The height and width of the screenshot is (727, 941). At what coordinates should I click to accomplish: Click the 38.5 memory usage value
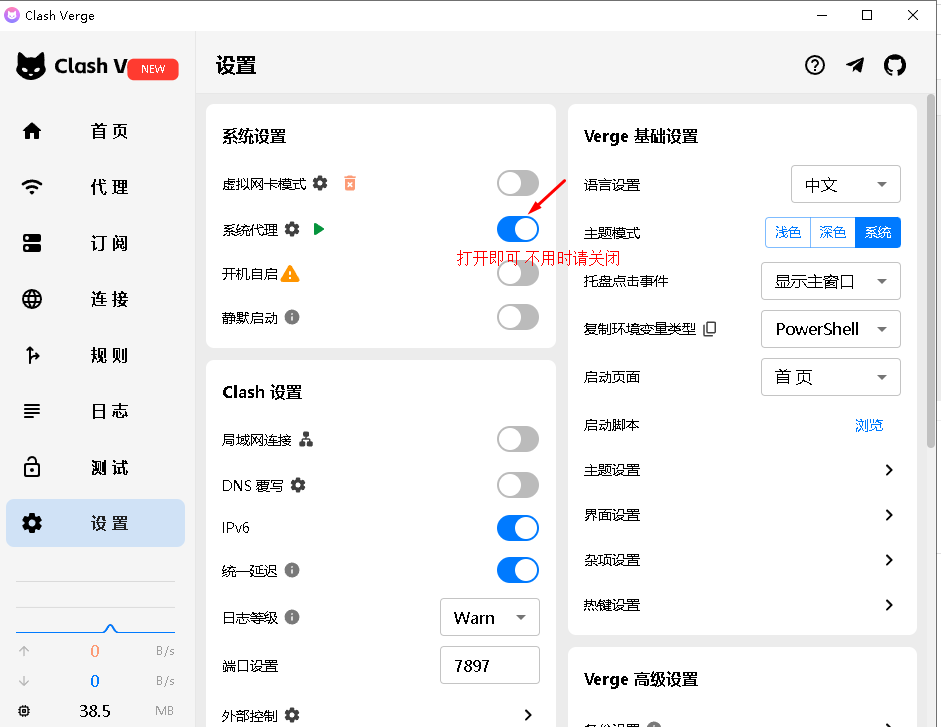95,711
